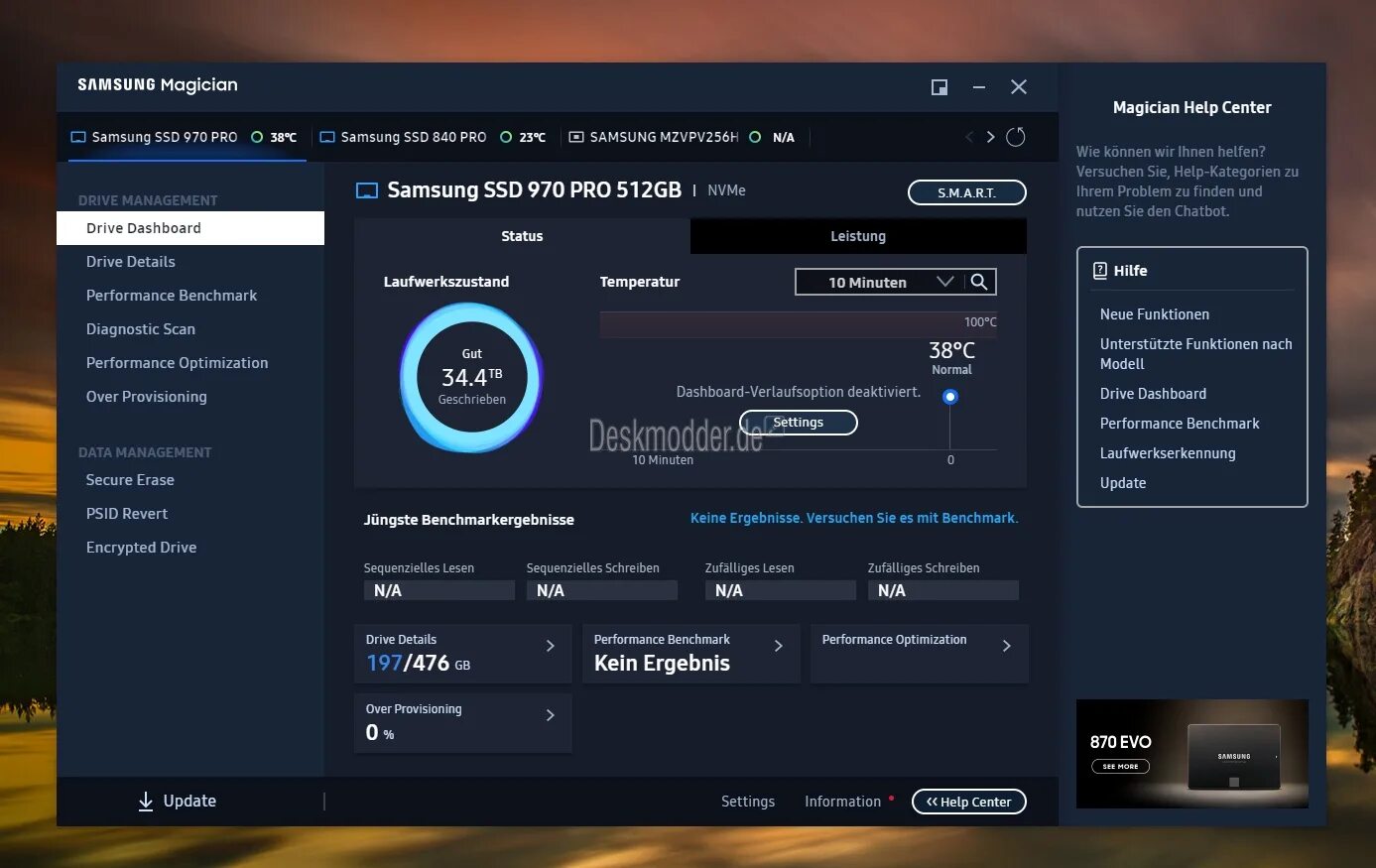This screenshot has width=1376, height=868.
Task: Go to previous drive arrow
Action: click(969, 137)
